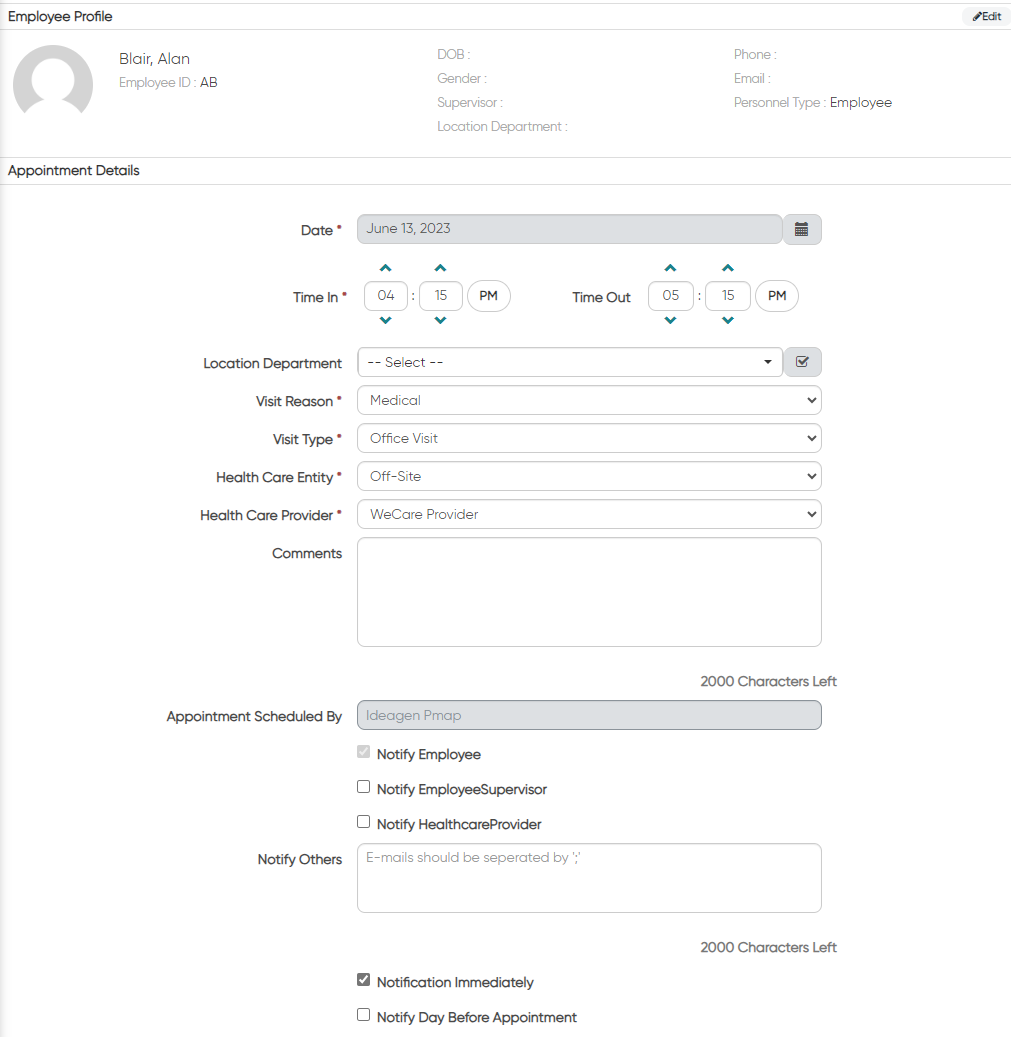Click the Date field showing June 13, 2023
1011x1037 pixels.
569,229
